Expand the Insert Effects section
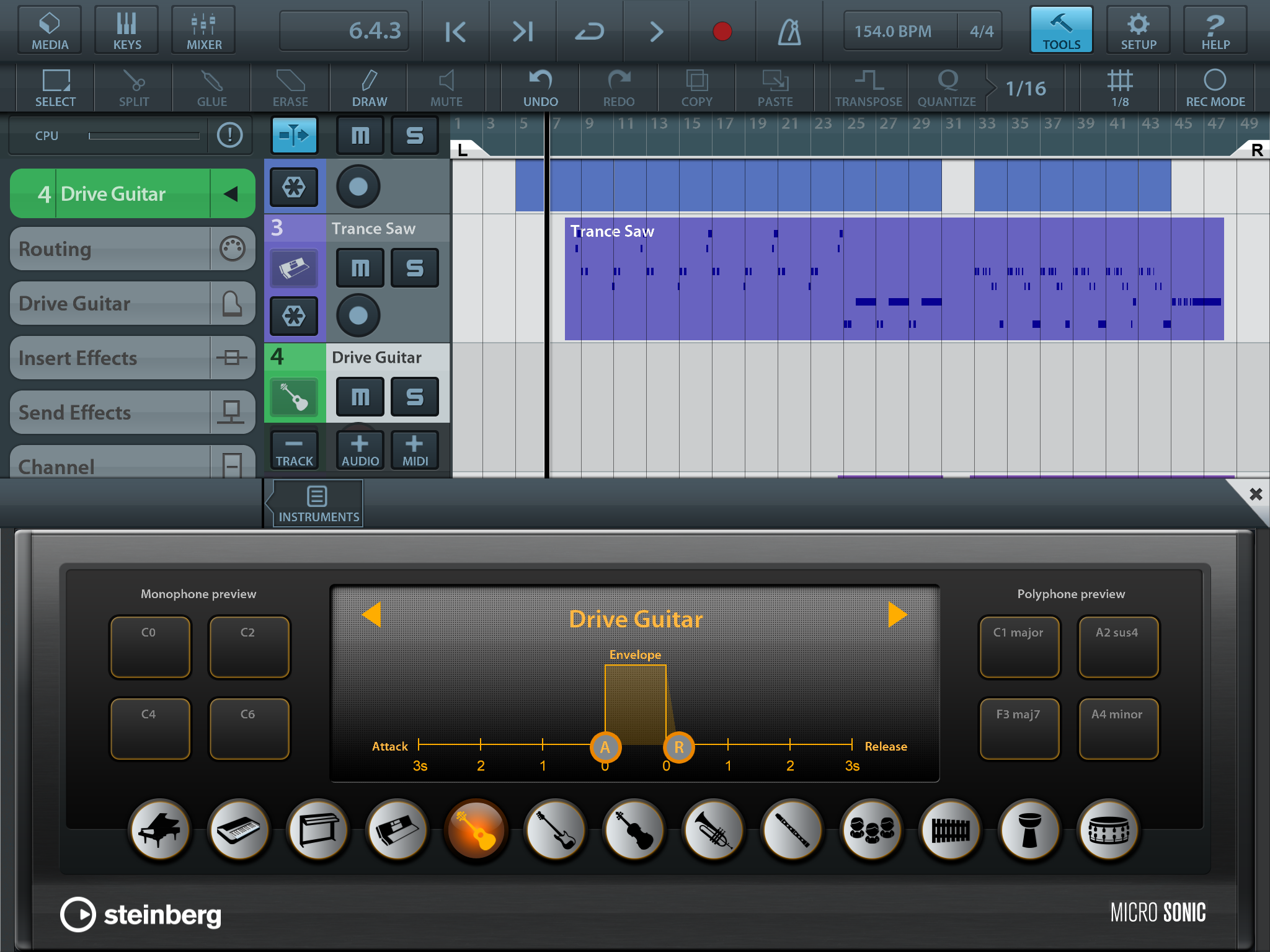 pyautogui.click(x=133, y=358)
